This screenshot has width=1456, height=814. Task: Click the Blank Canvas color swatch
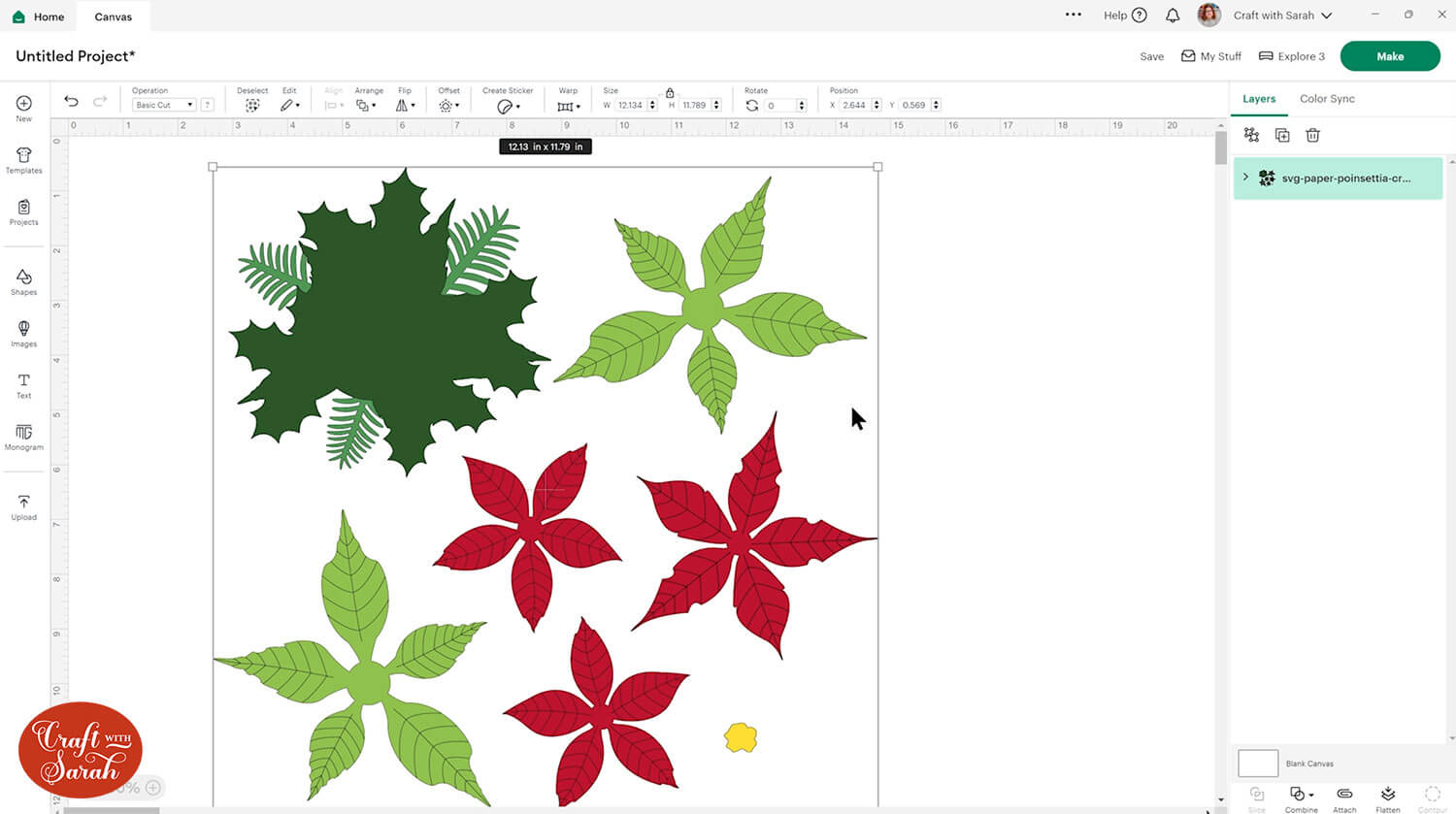click(x=1258, y=763)
